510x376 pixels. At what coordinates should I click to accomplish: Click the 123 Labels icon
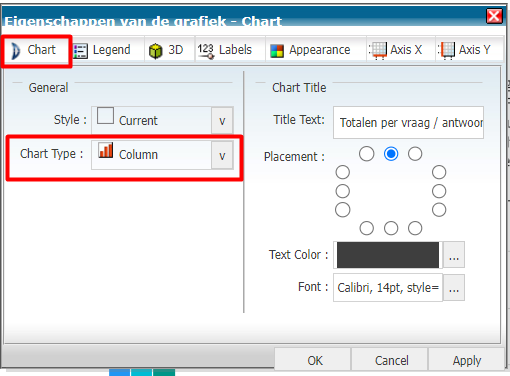[x=205, y=51]
